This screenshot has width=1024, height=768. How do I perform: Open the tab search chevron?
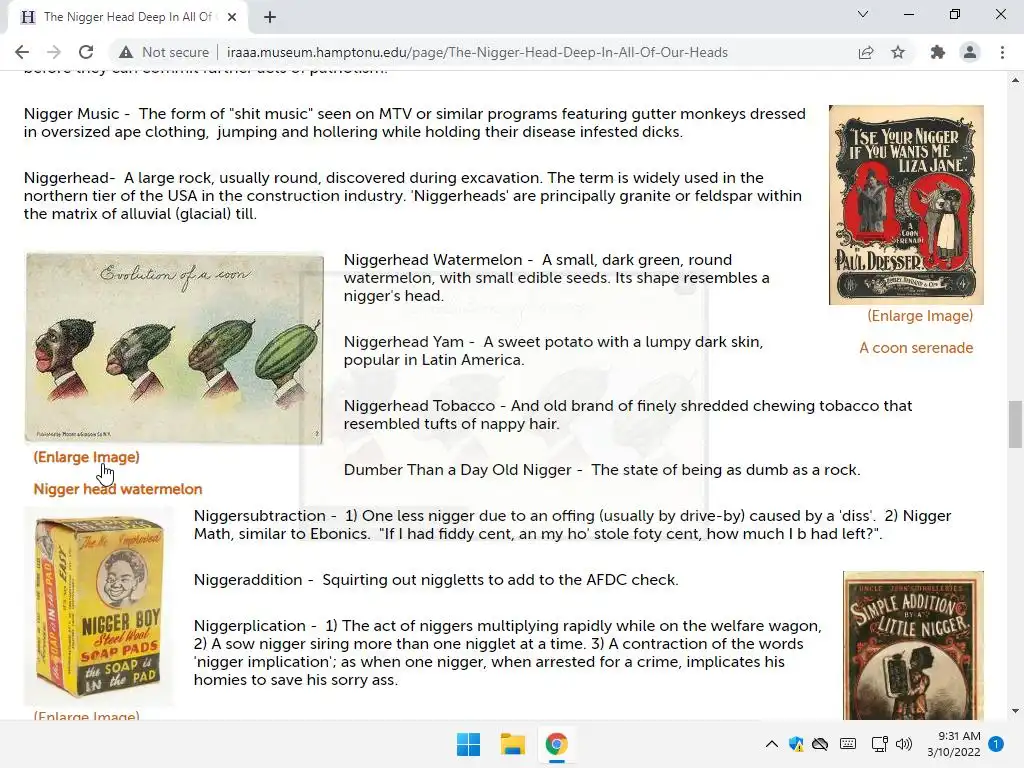pyautogui.click(x=863, y=14)
